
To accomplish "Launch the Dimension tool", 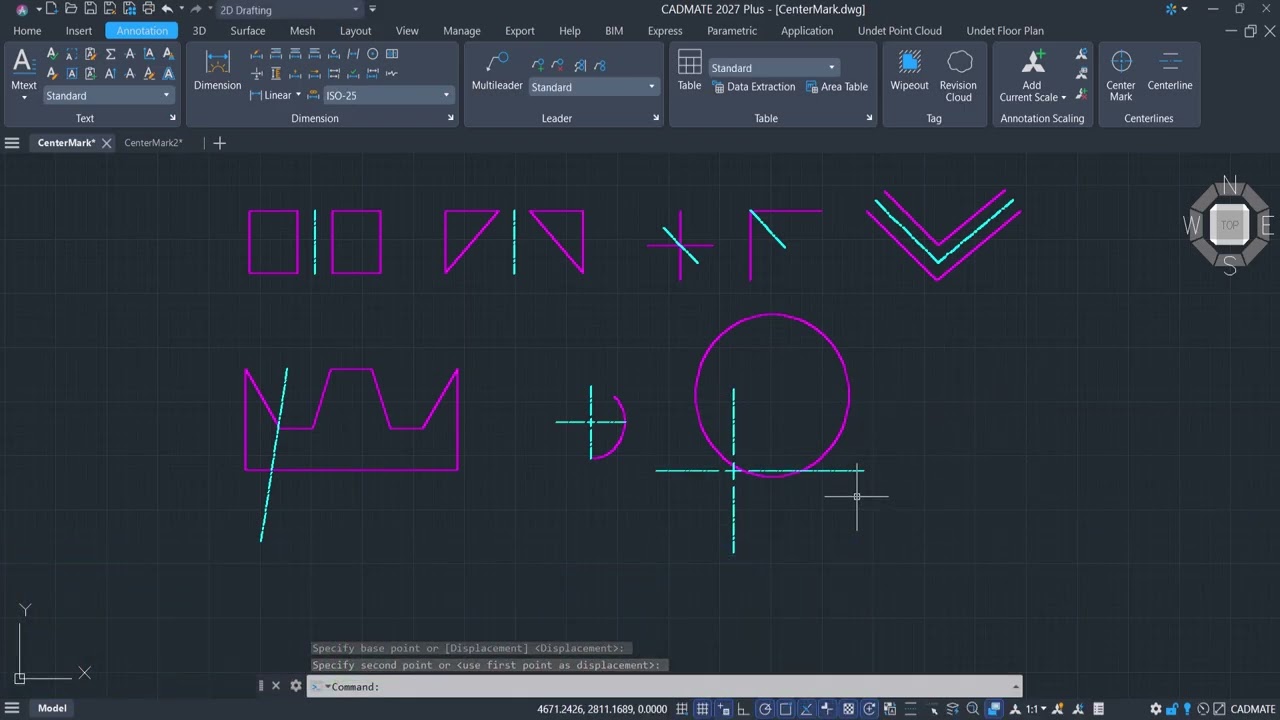I will tap(217, 70).
